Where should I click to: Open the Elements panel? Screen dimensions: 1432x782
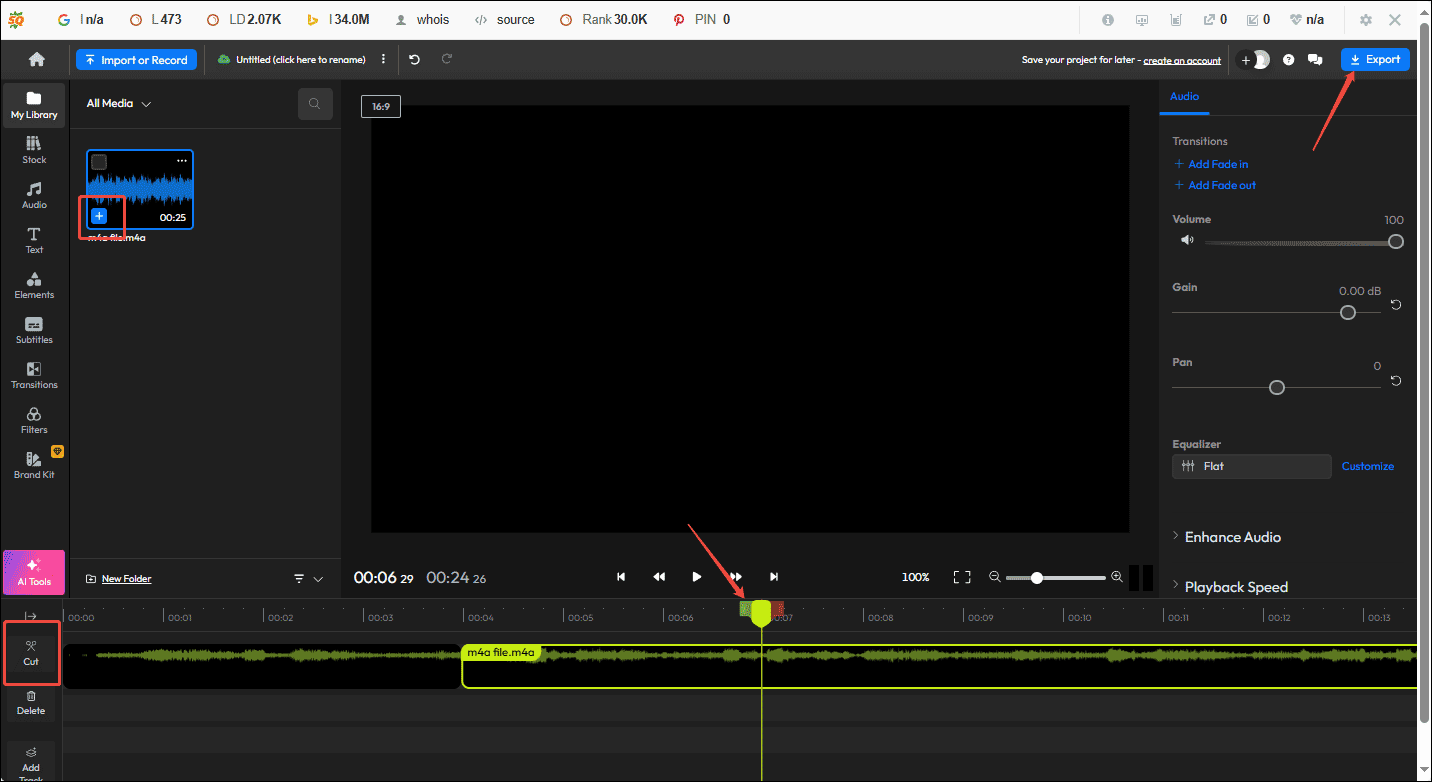34,285
